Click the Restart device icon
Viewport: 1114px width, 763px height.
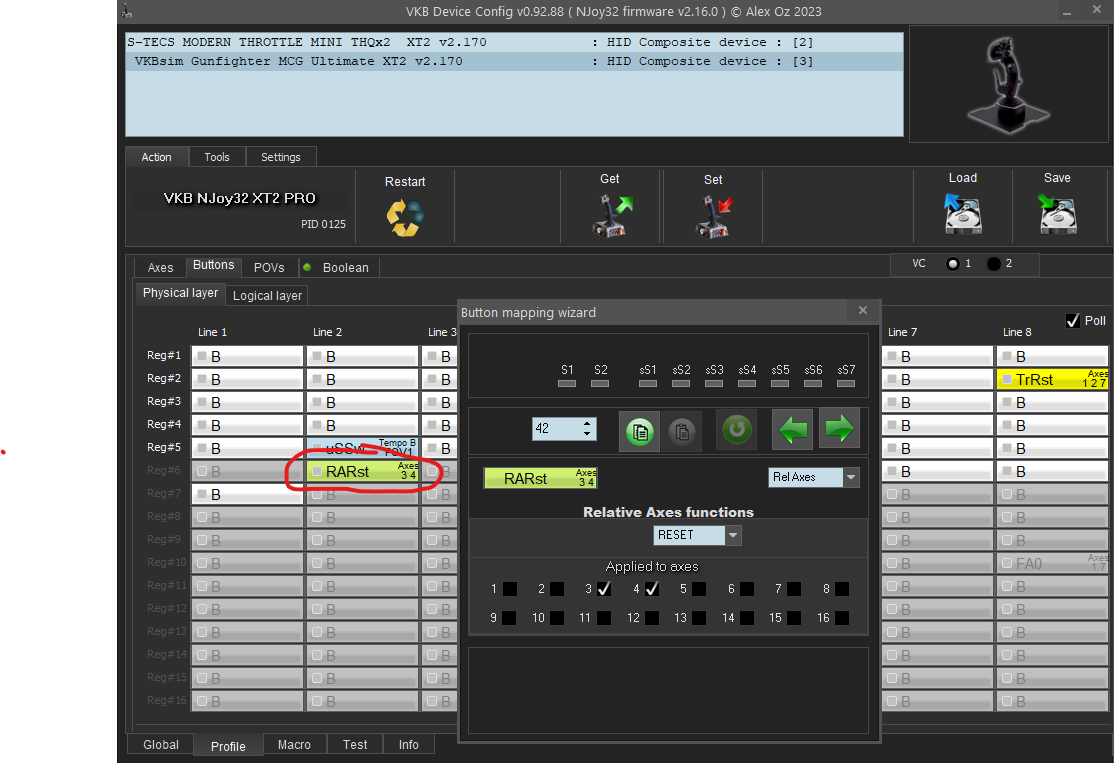405,217
